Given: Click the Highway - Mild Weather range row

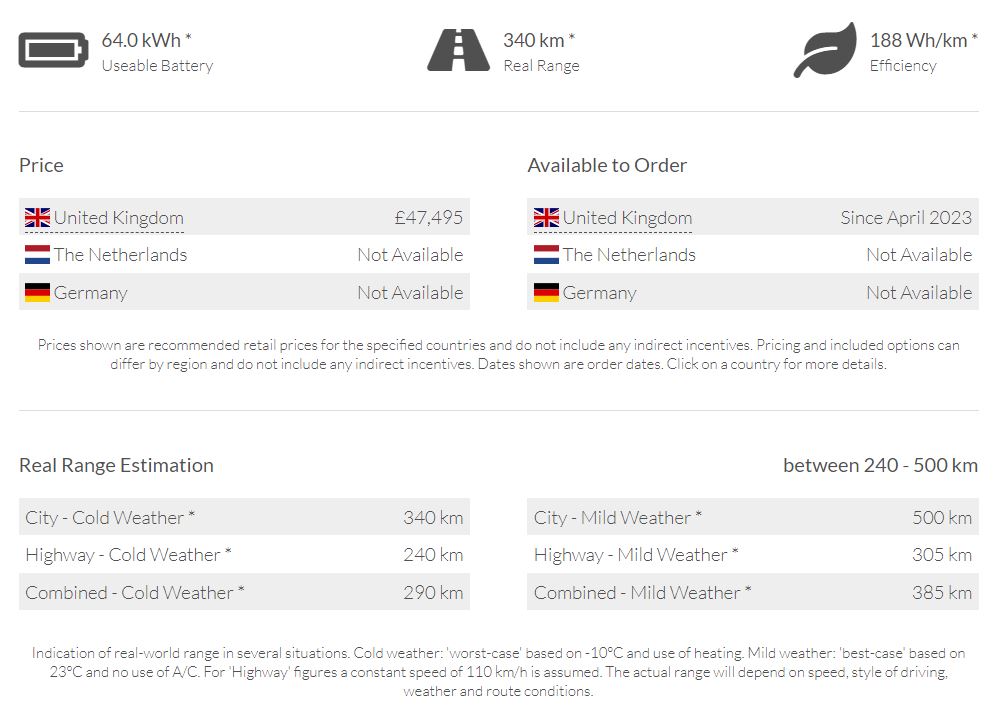Looking at the screenshot, I should 752,555.
